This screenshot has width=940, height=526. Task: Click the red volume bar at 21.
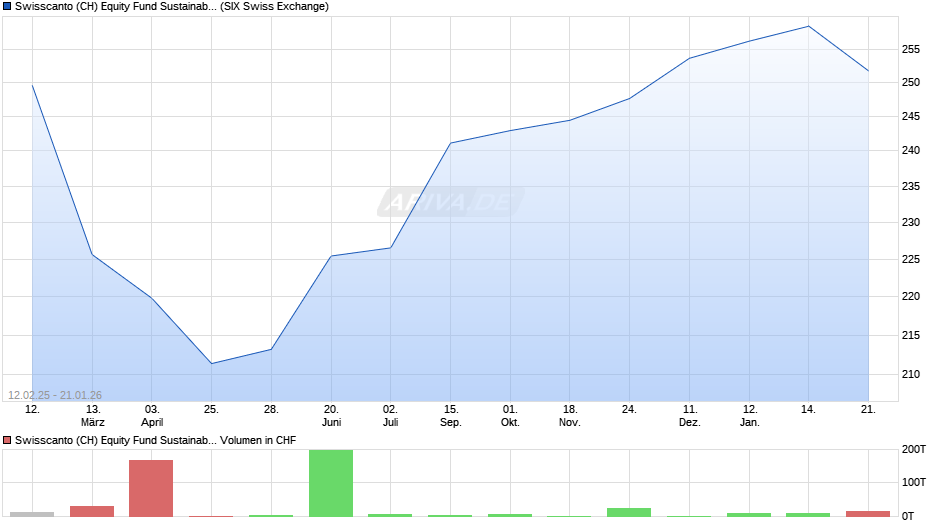(868, 513)
